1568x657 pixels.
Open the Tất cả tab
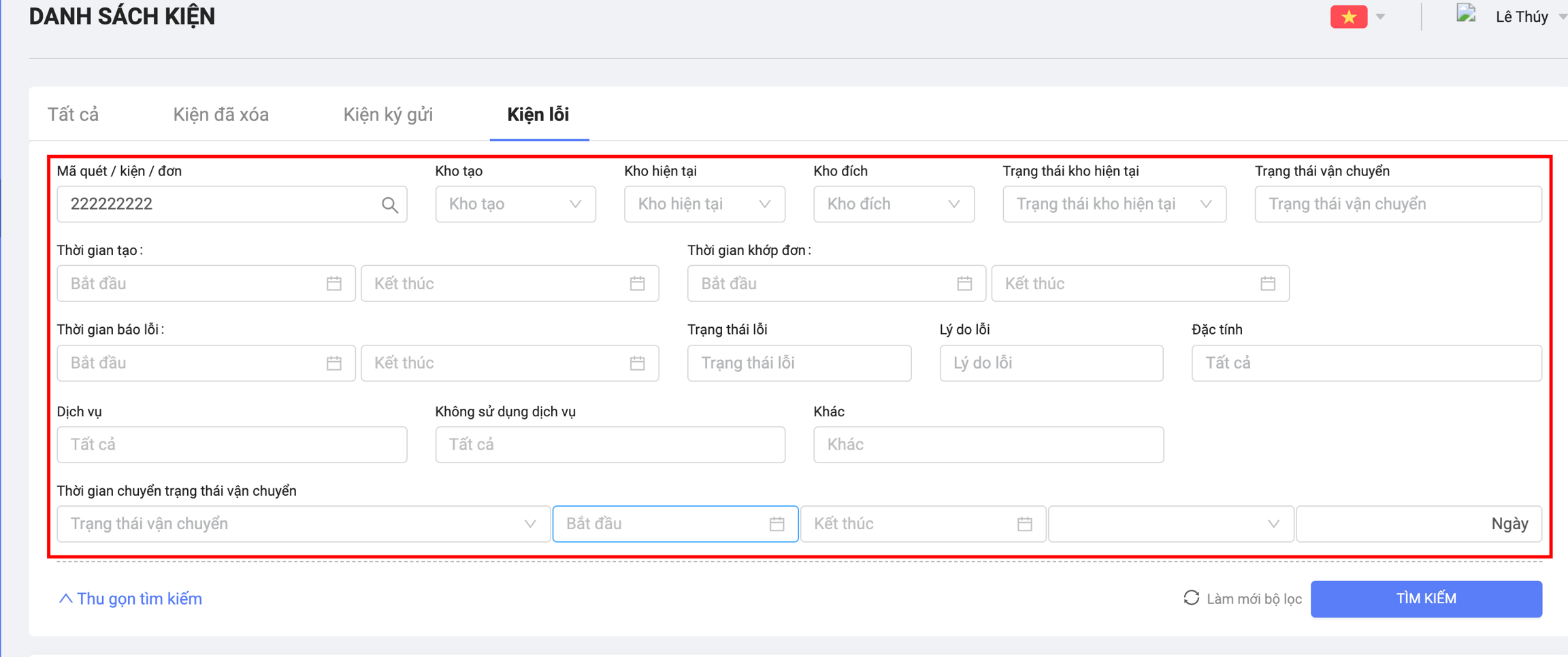(73, 115)
